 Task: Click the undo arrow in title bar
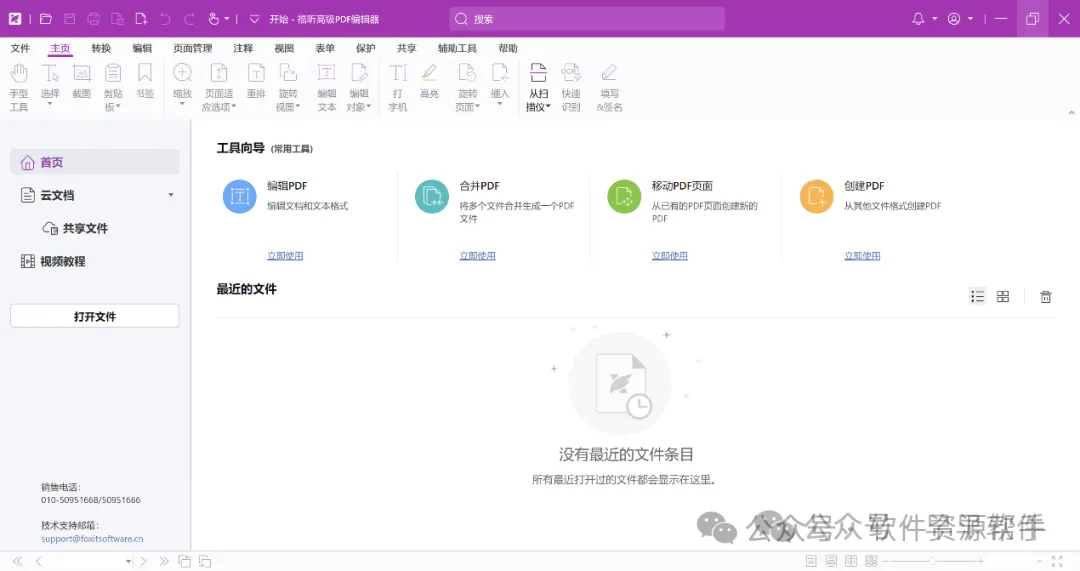point(165,19)
